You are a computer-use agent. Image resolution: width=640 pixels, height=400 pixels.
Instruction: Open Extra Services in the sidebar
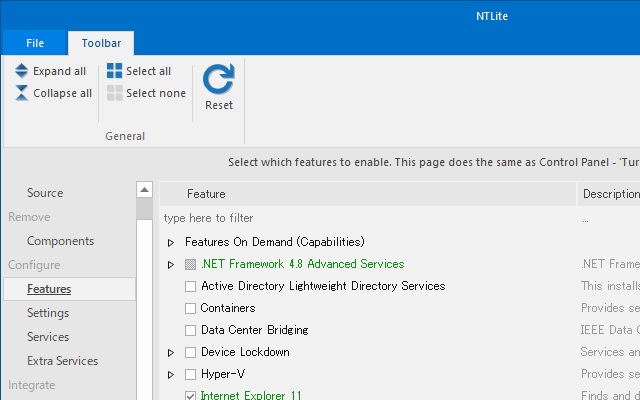coord(62,361)
